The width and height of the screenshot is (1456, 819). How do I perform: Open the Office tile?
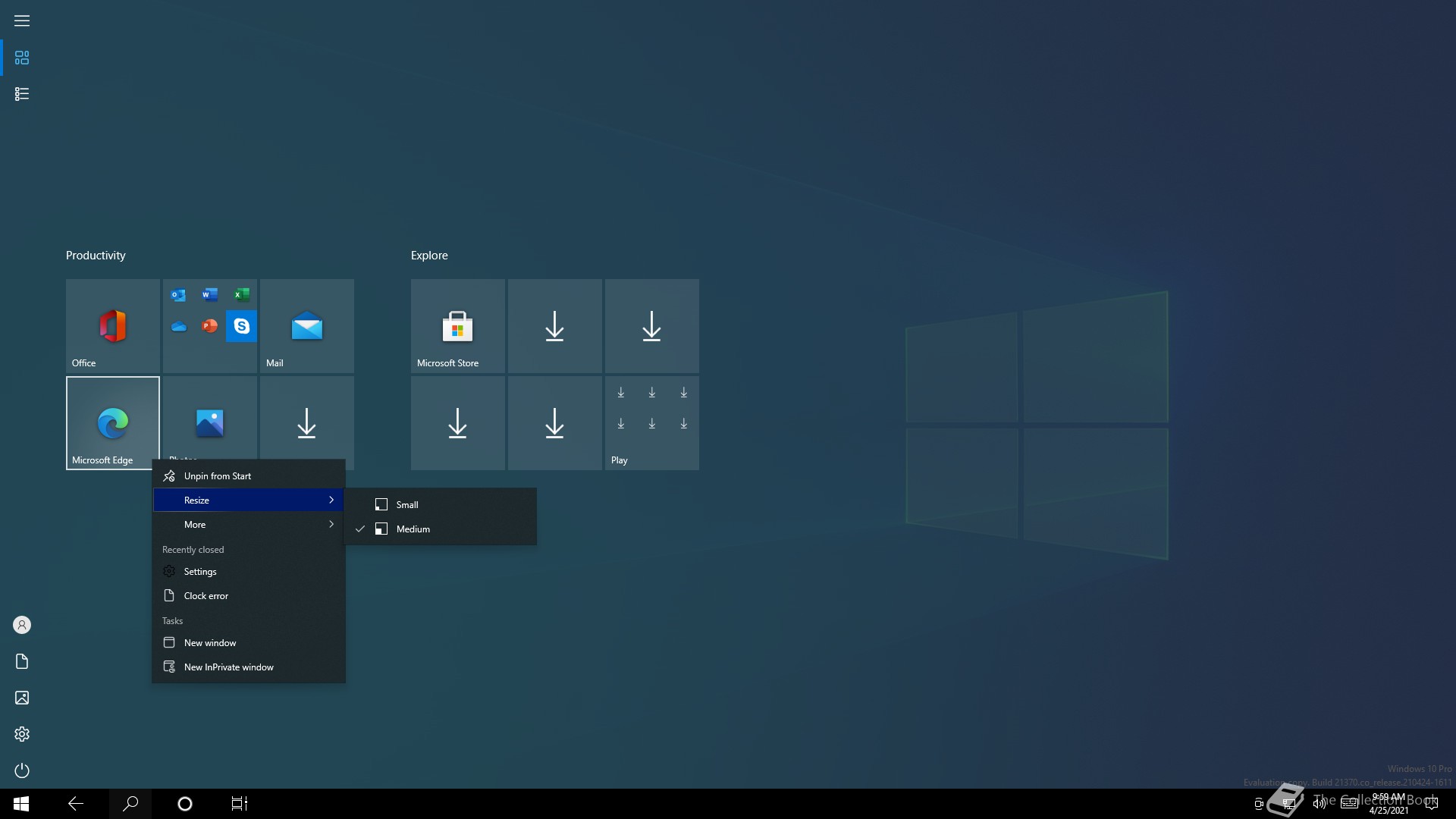pyautogui.click(x=112, y=326)
